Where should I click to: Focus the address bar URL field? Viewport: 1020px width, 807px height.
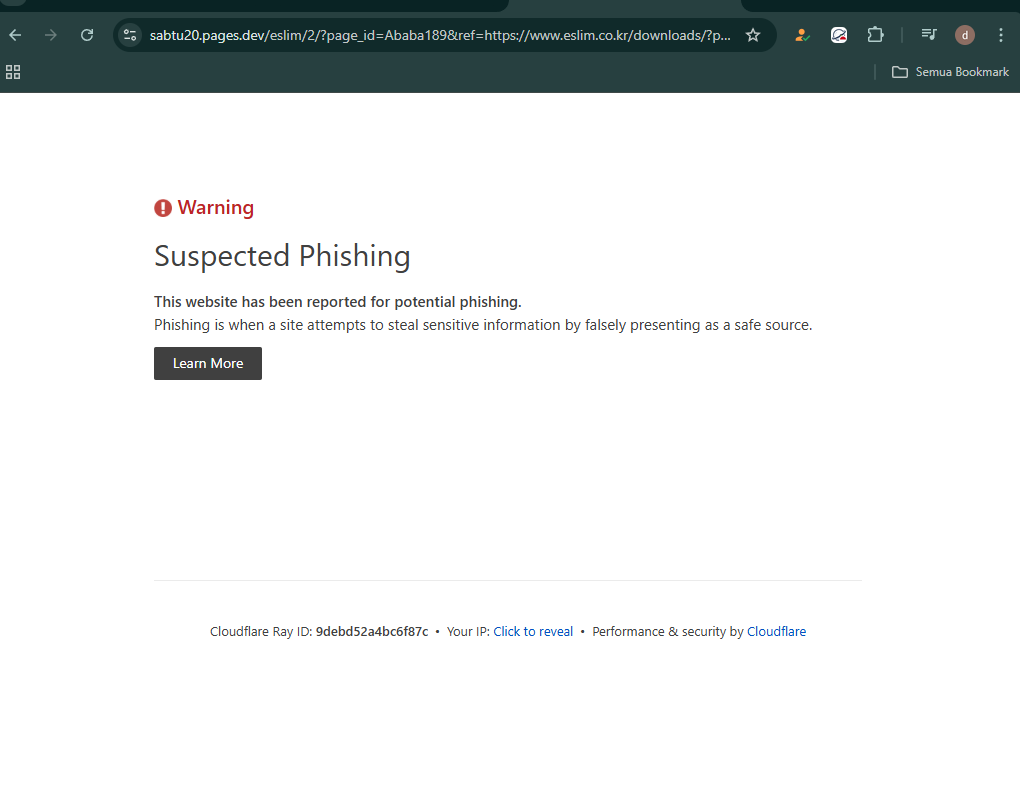[x=440, y=35]
